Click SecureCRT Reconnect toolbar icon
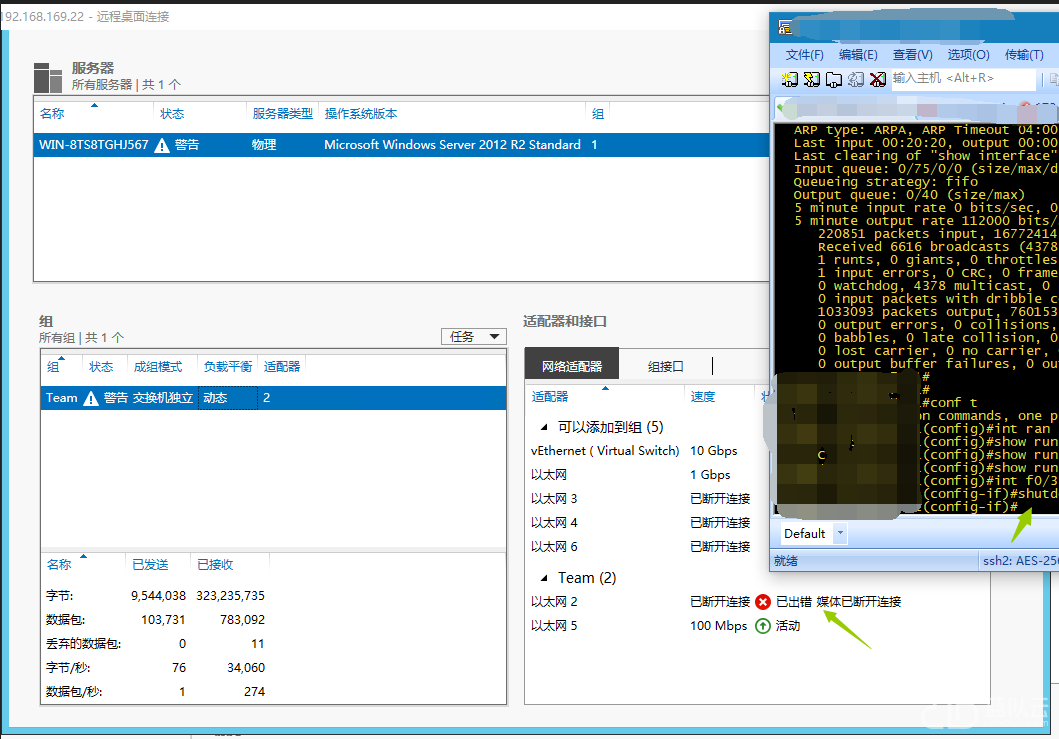 [x=856, y=80]
